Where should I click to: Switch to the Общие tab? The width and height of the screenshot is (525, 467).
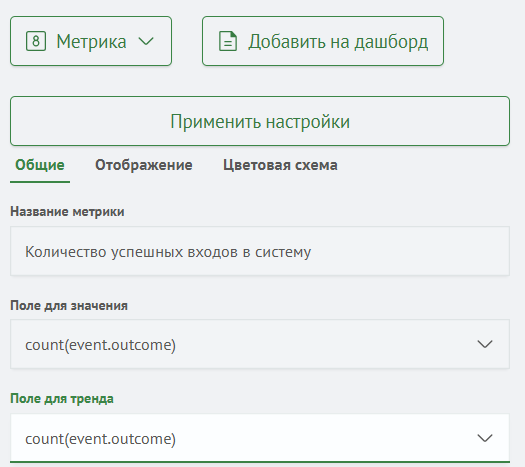pyautogui.click(x=40, y=165)
